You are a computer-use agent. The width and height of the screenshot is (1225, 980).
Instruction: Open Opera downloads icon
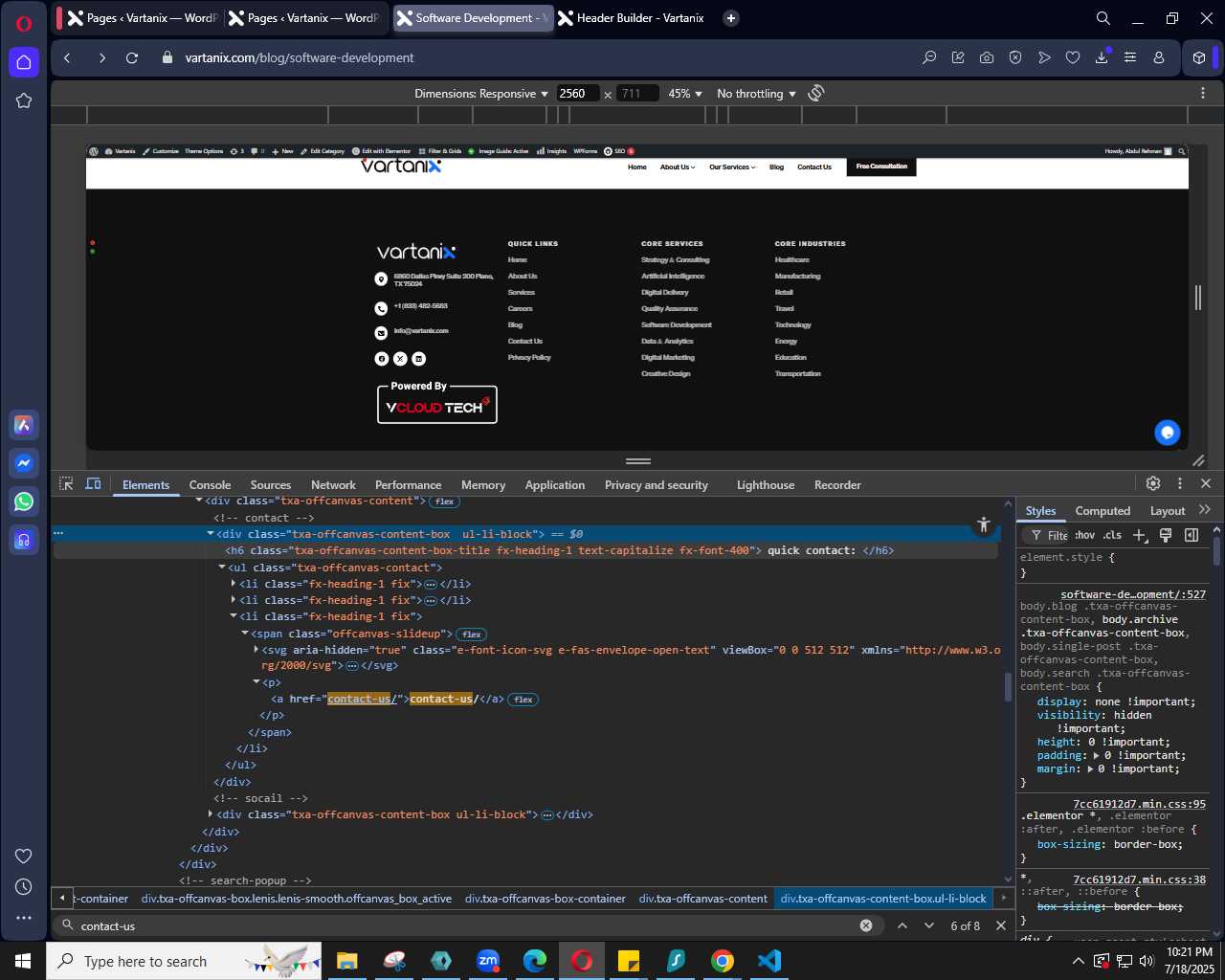coord(1102,57)
